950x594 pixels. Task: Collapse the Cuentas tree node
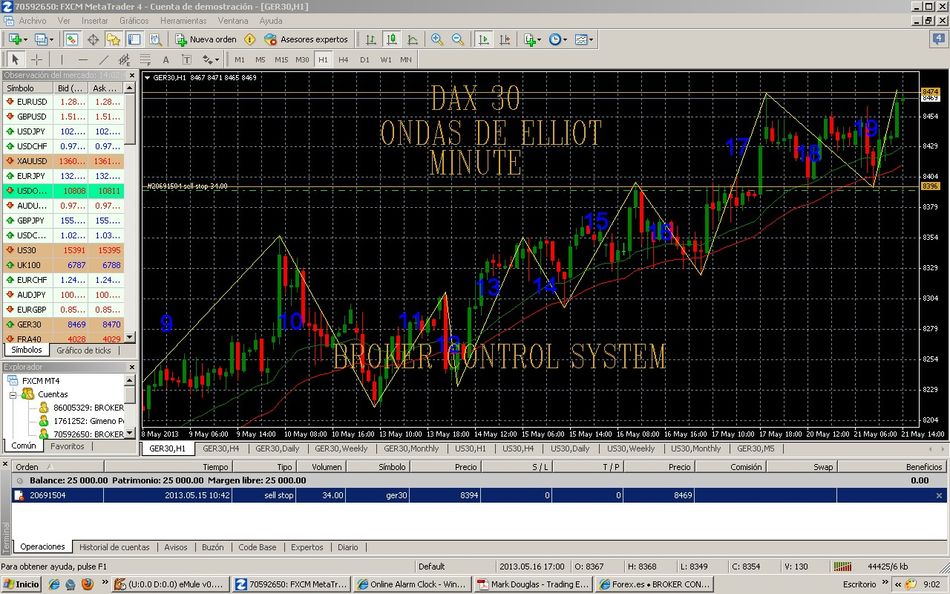[13, 394]
